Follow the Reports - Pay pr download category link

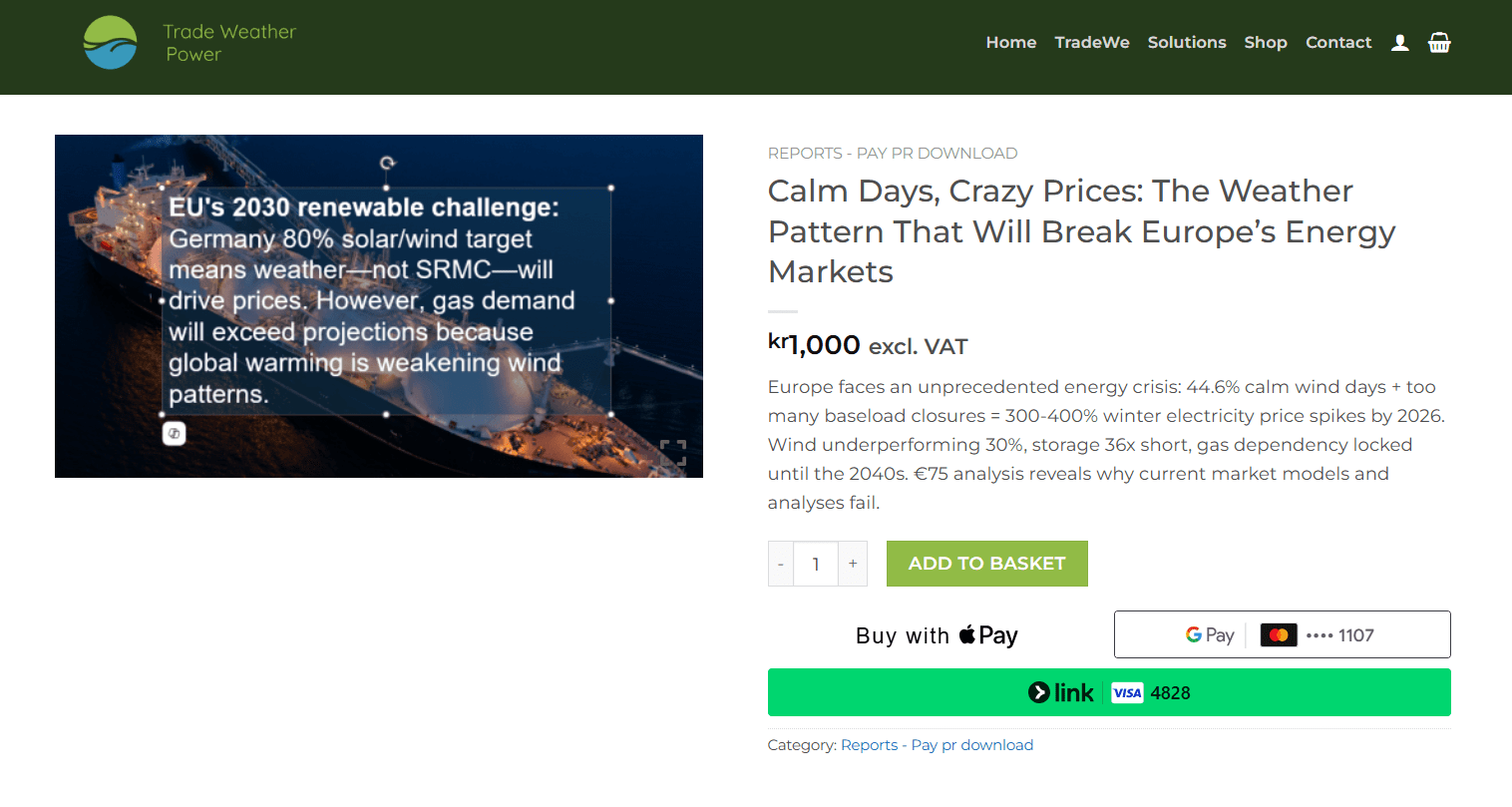point(937,745)
